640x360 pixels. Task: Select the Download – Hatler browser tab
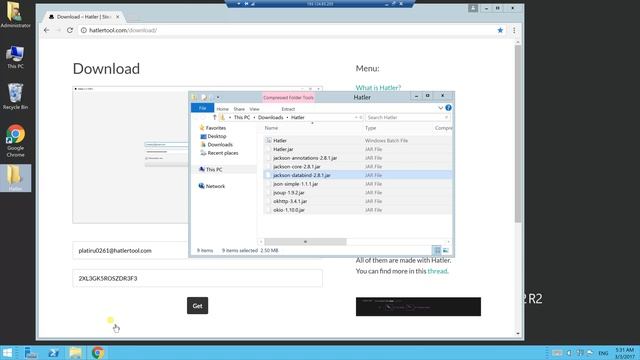[84, 17]
